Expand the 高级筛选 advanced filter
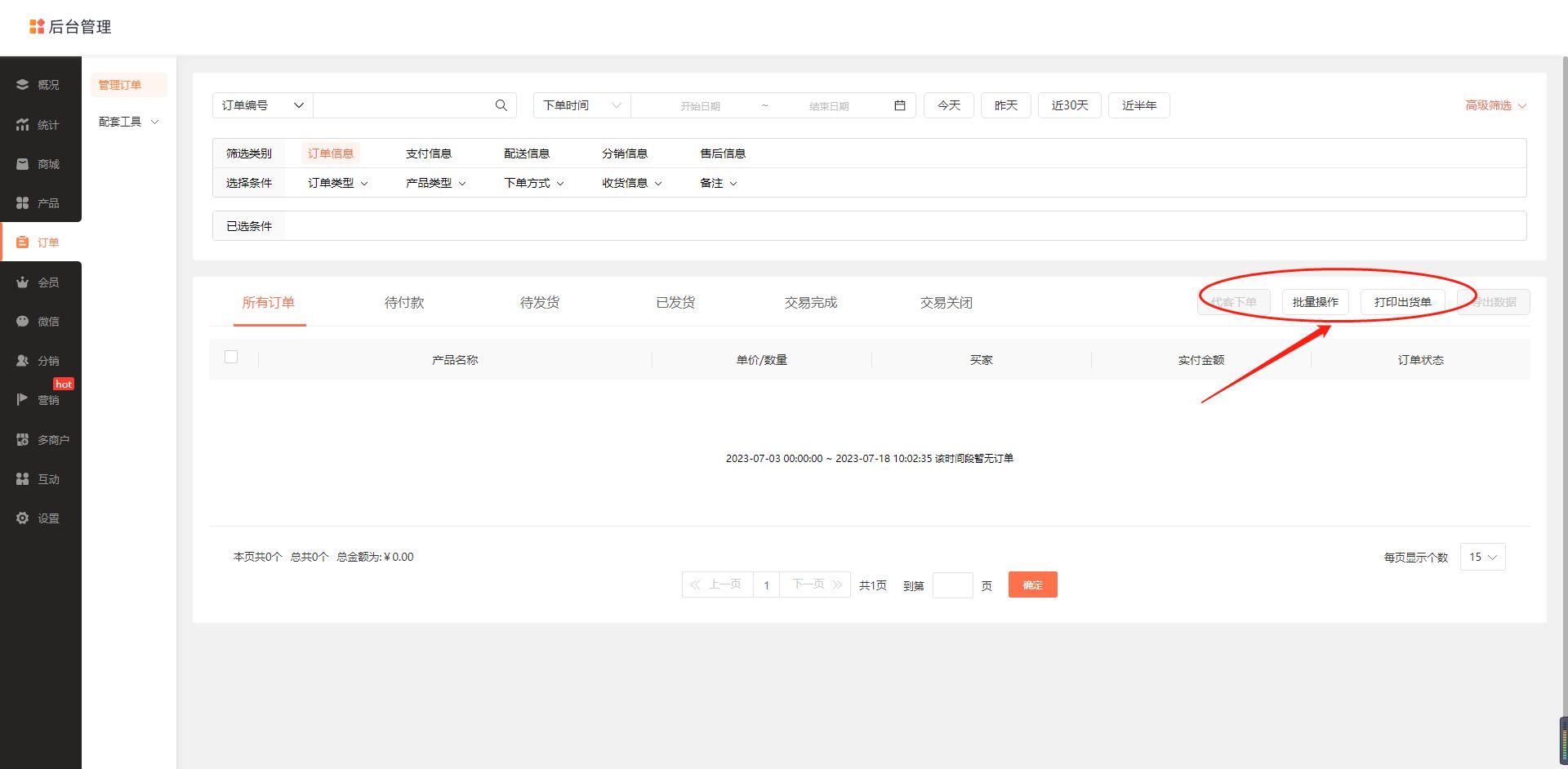Viewport: 1568px width, 769px height. [x=1495, y=105]
